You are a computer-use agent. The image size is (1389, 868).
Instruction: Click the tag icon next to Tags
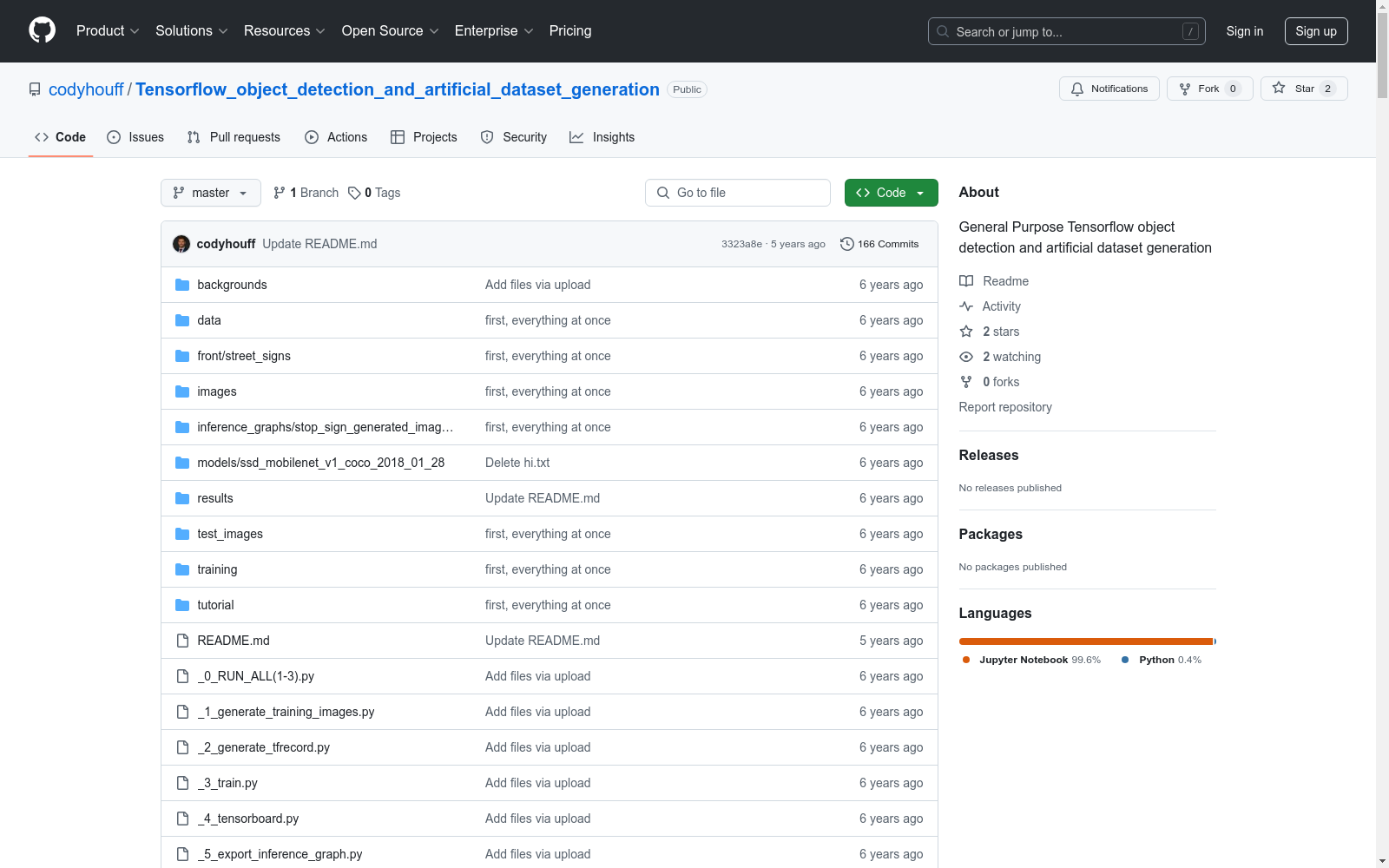pyautogui.click(x=354, y=193)
